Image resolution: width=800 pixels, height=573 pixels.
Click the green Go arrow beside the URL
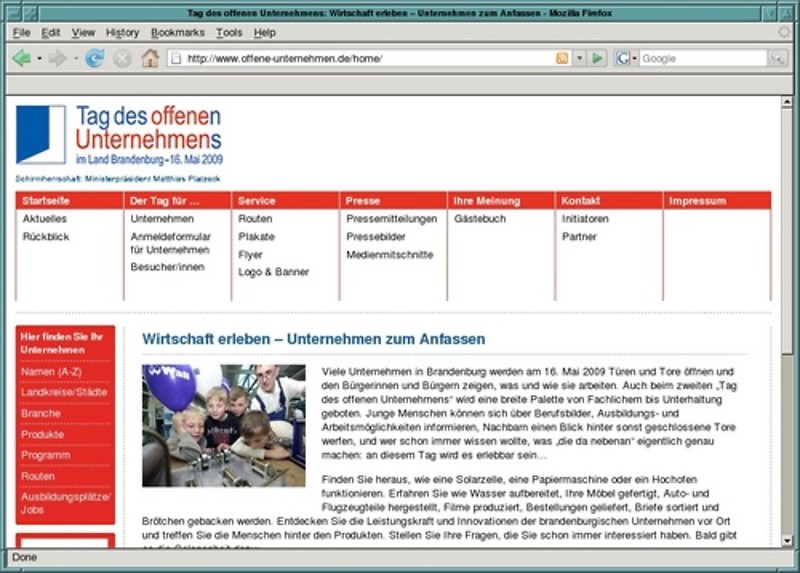pyautogui.click(x=597, y=58)
